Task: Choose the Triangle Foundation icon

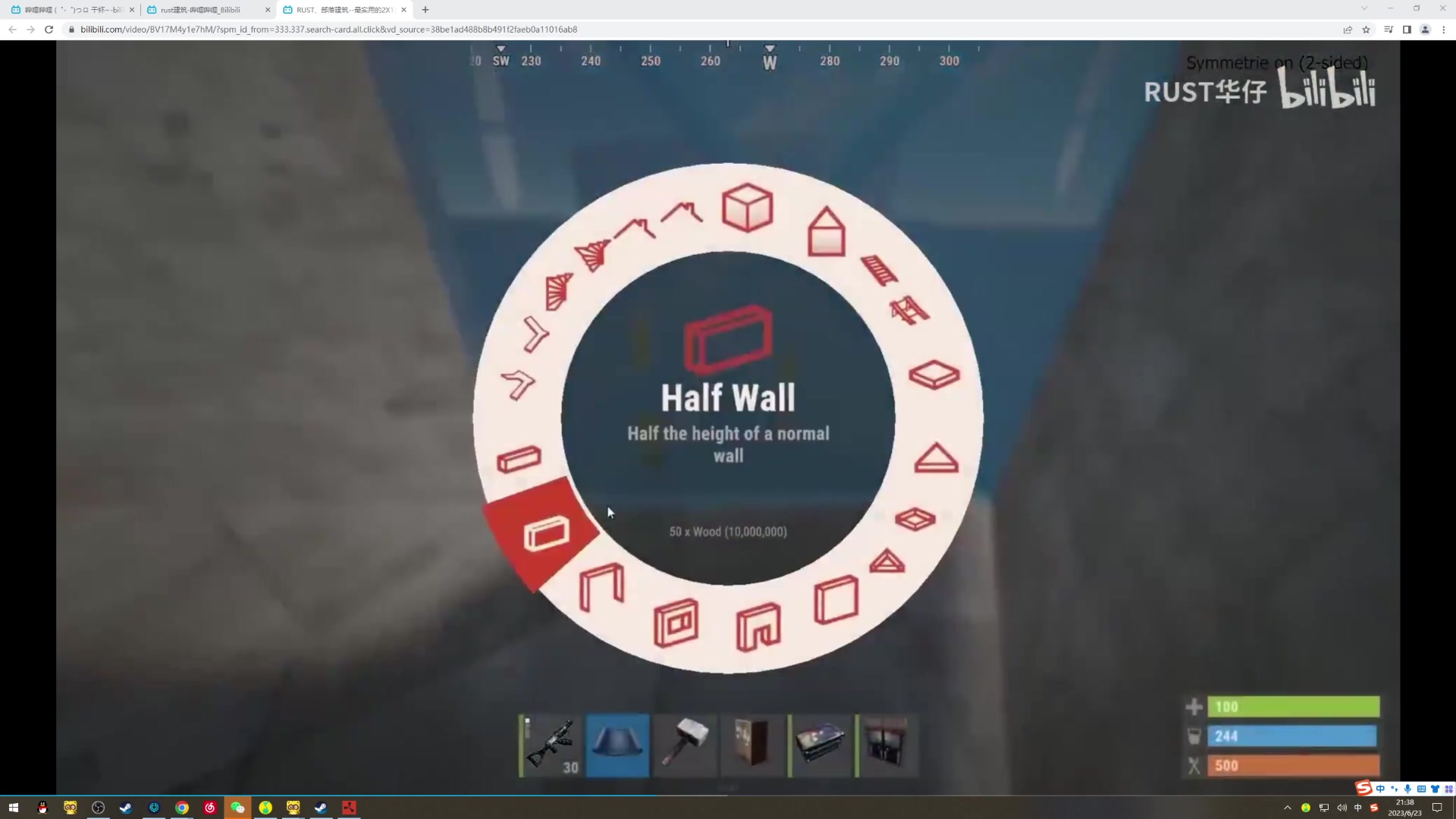Action: [x=936, y=459]
